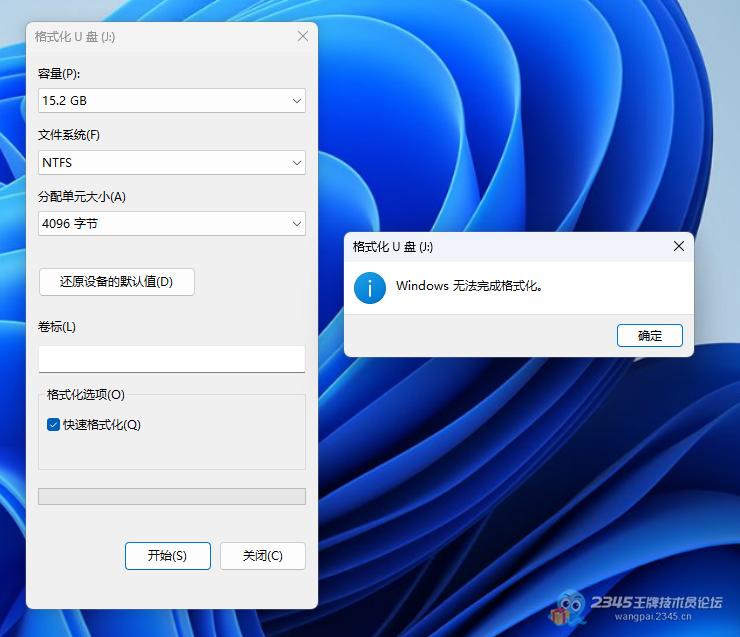Image resolution: width=740 pixels, height=637 pixels.
Task: Click the 格式化选项(O) group label
Action: 85,394
